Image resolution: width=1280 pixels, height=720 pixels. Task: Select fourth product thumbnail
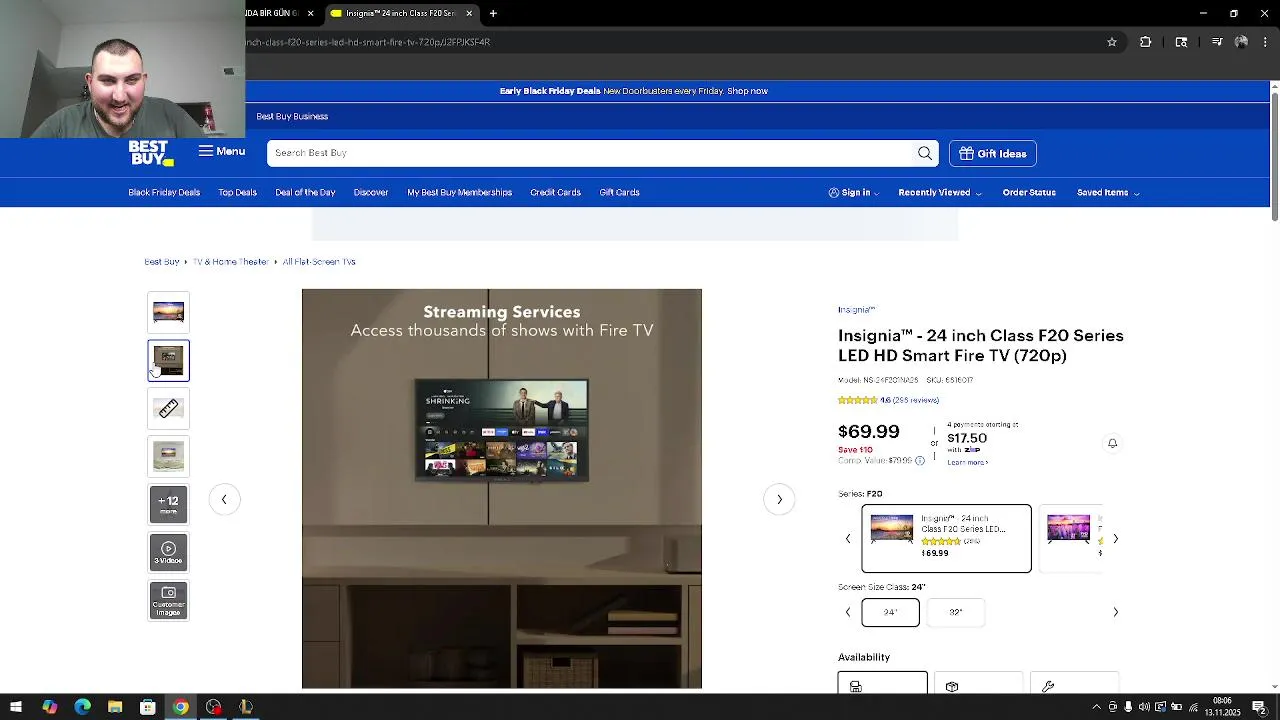click(x=168, y=457)
